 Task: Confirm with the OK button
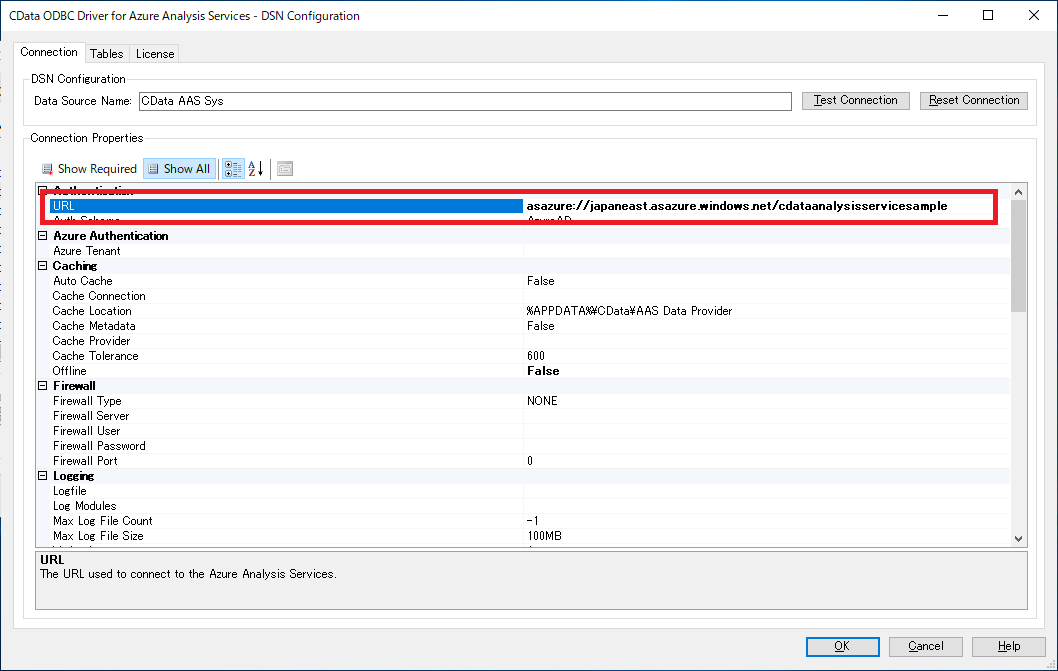click(842, 646)
